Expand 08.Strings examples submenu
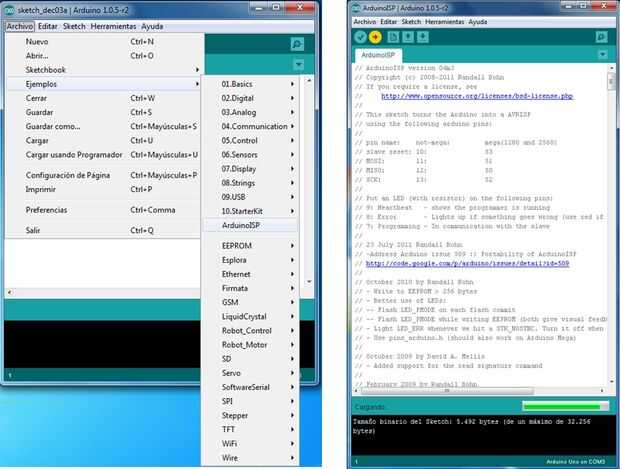Screen dimensions: 620x469 point(250,183)
